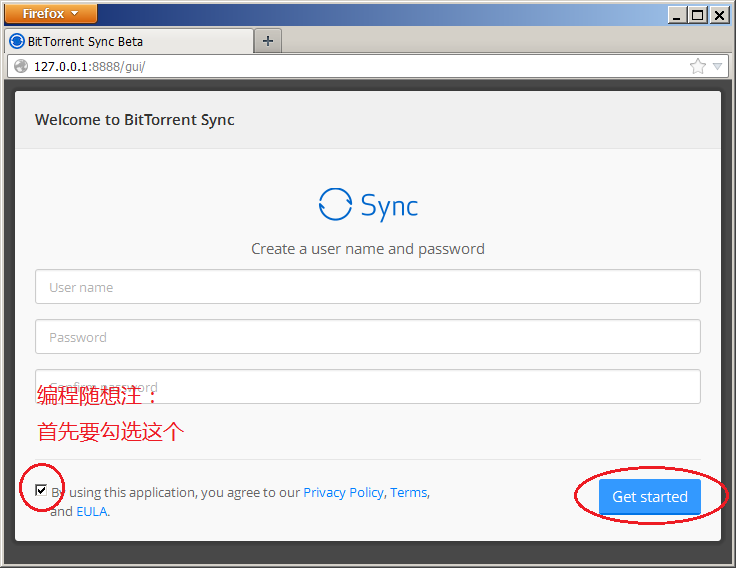This screenshot has height=568, width=736.
Task: Focus the address bar showing 127.0.0.1:8888/gui/
Action: point(350,66)
